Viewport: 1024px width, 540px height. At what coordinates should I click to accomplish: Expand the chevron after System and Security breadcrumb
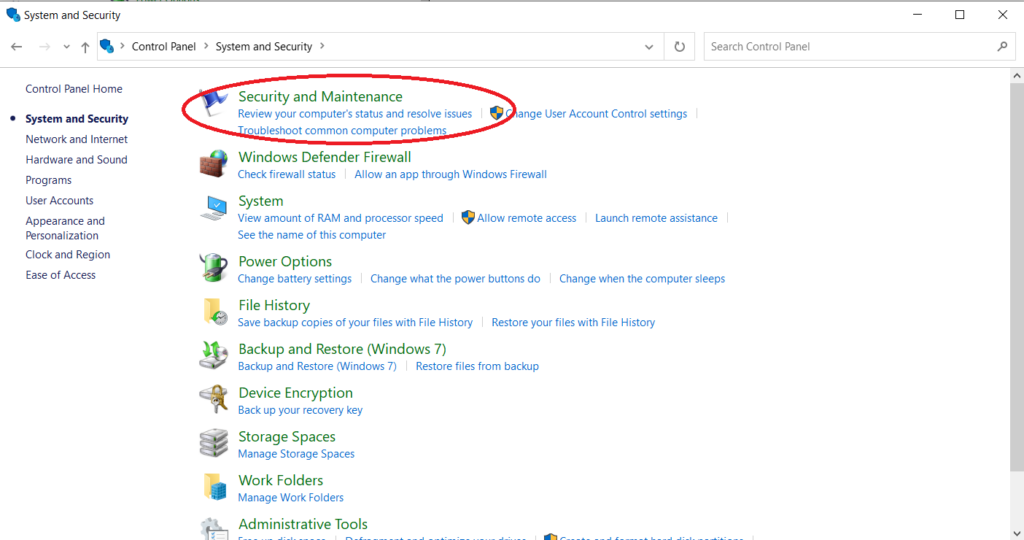322,46
